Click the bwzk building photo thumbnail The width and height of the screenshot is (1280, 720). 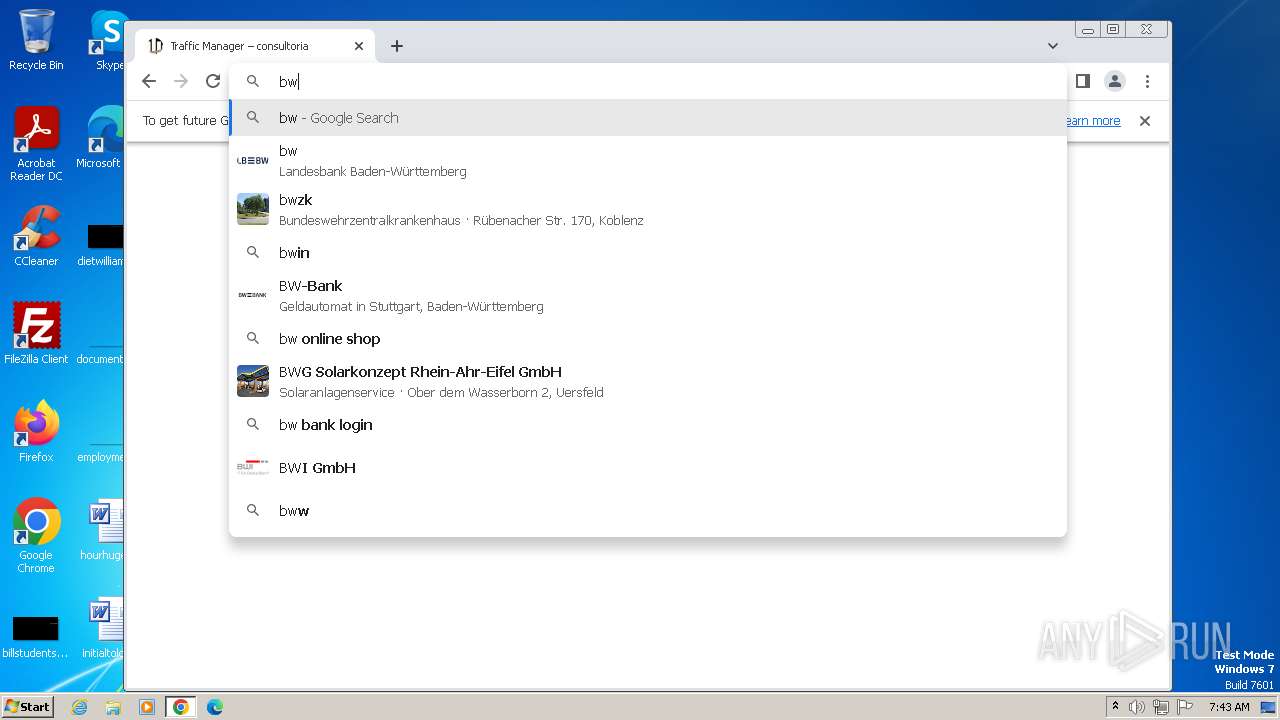pyautogui.click(x=253, y=209)
